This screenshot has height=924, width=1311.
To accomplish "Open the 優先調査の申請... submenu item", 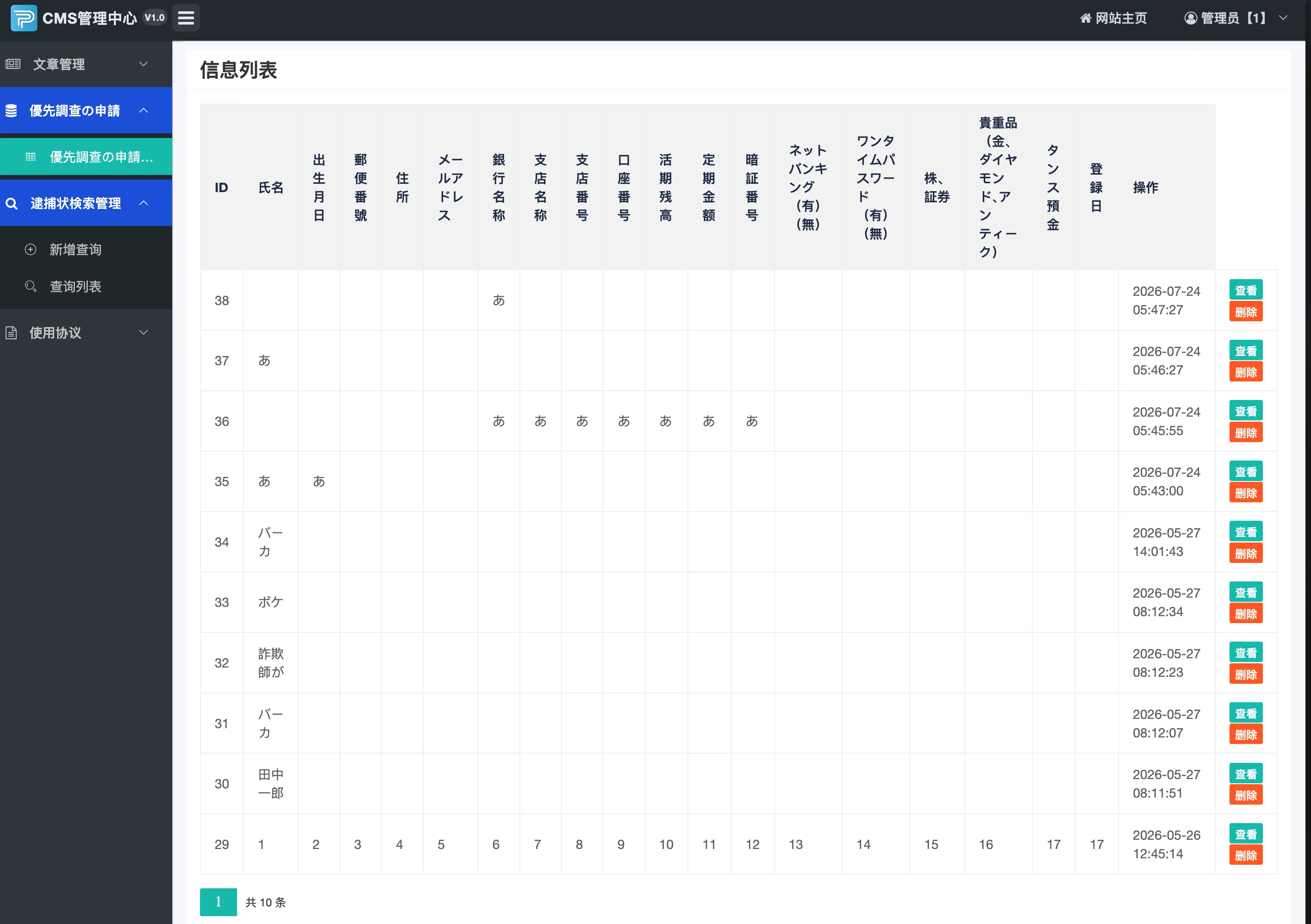I will coord(86,156).
